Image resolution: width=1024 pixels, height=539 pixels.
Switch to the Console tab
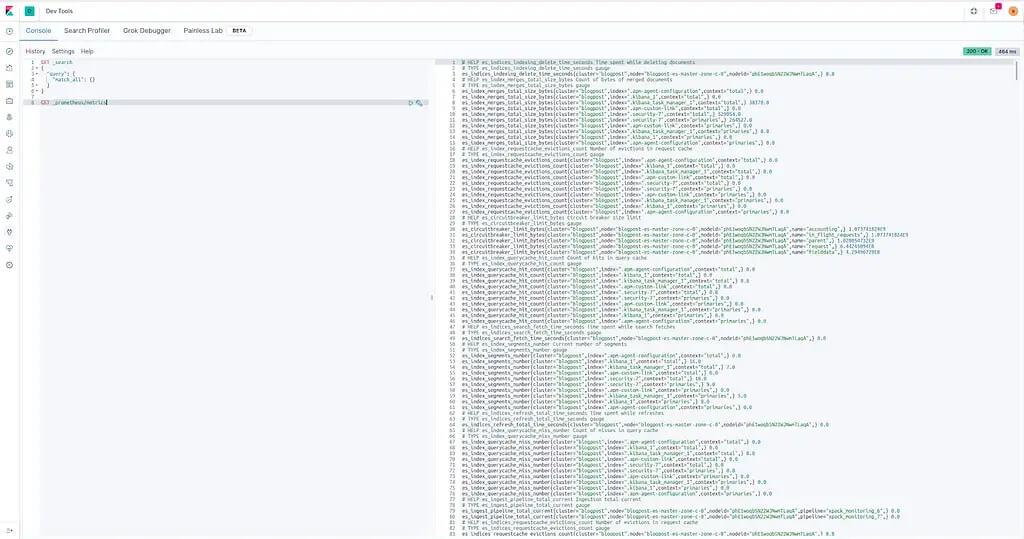point(39,31)
